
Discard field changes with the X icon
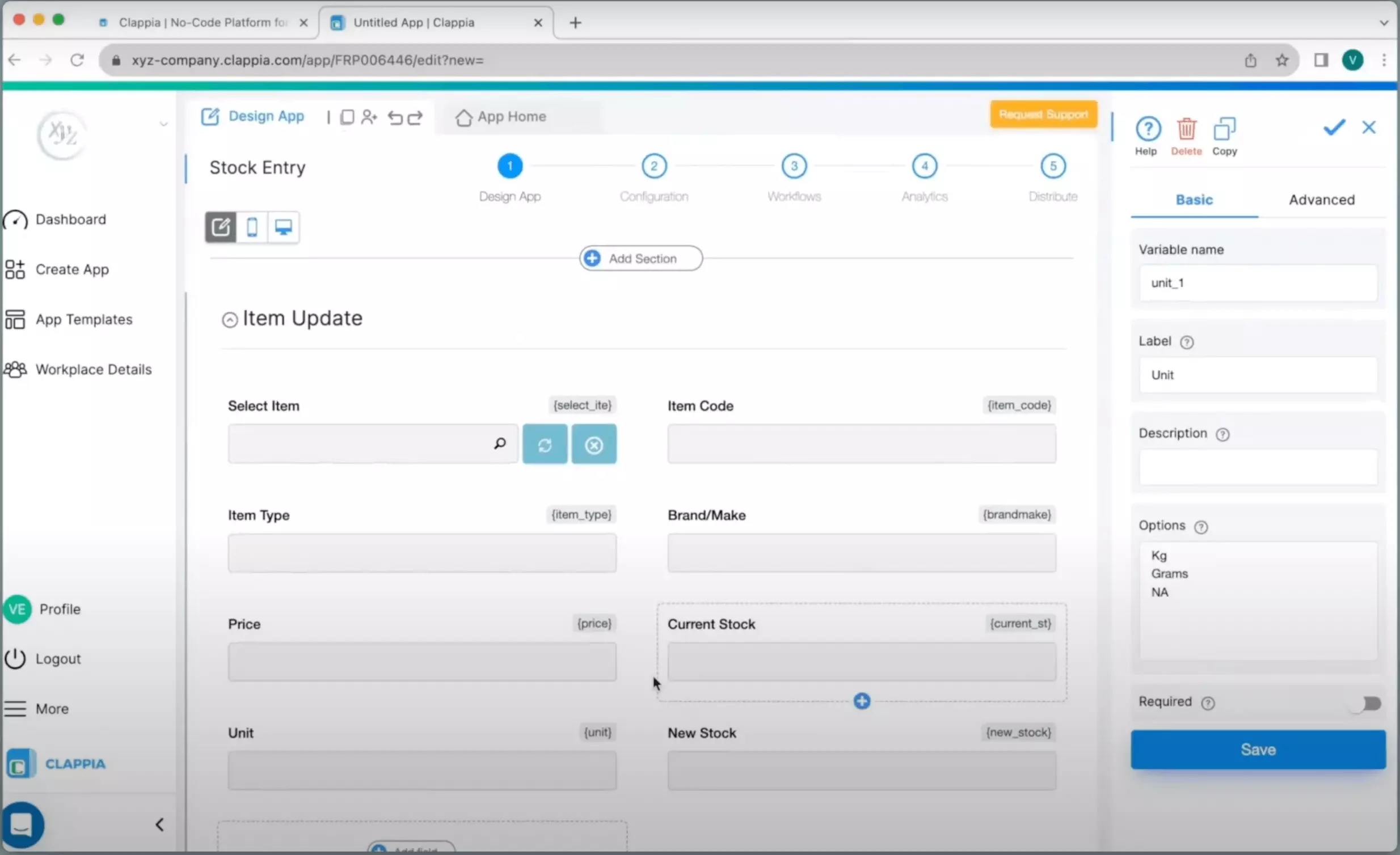(x=1369, y=127)
